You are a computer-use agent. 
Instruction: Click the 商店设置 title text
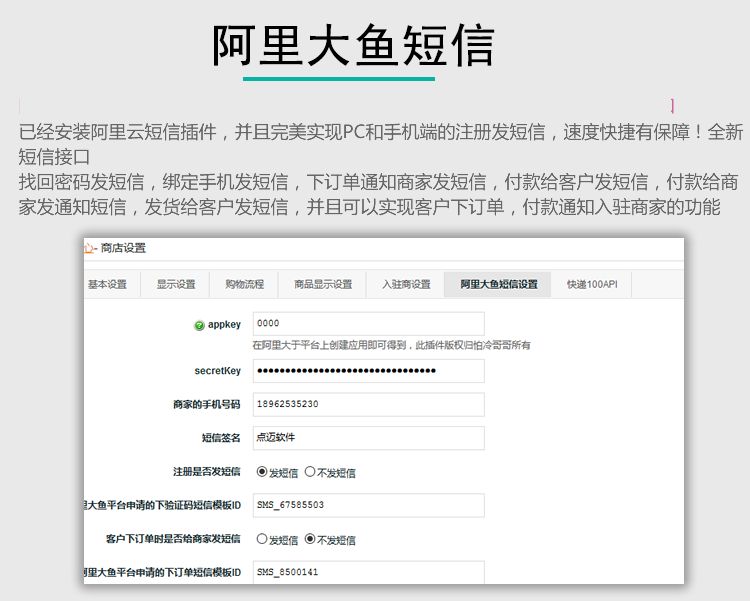[123, 248]
